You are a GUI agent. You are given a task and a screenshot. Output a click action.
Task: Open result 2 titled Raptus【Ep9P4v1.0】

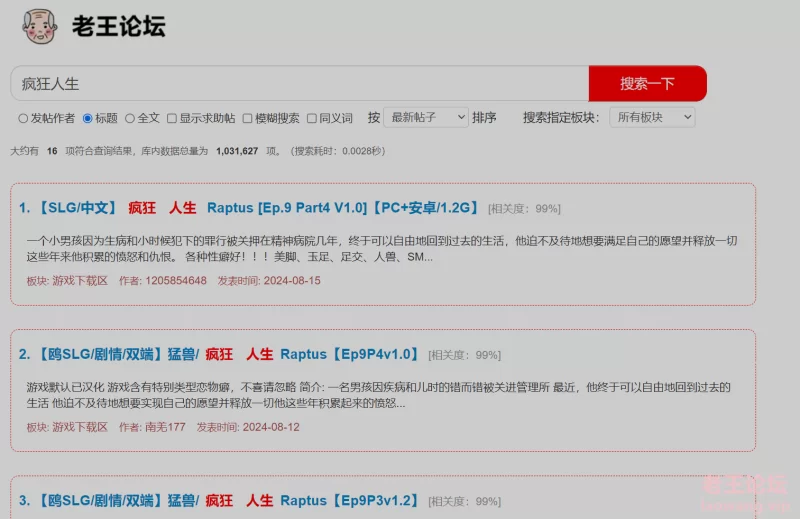point(219,354)
